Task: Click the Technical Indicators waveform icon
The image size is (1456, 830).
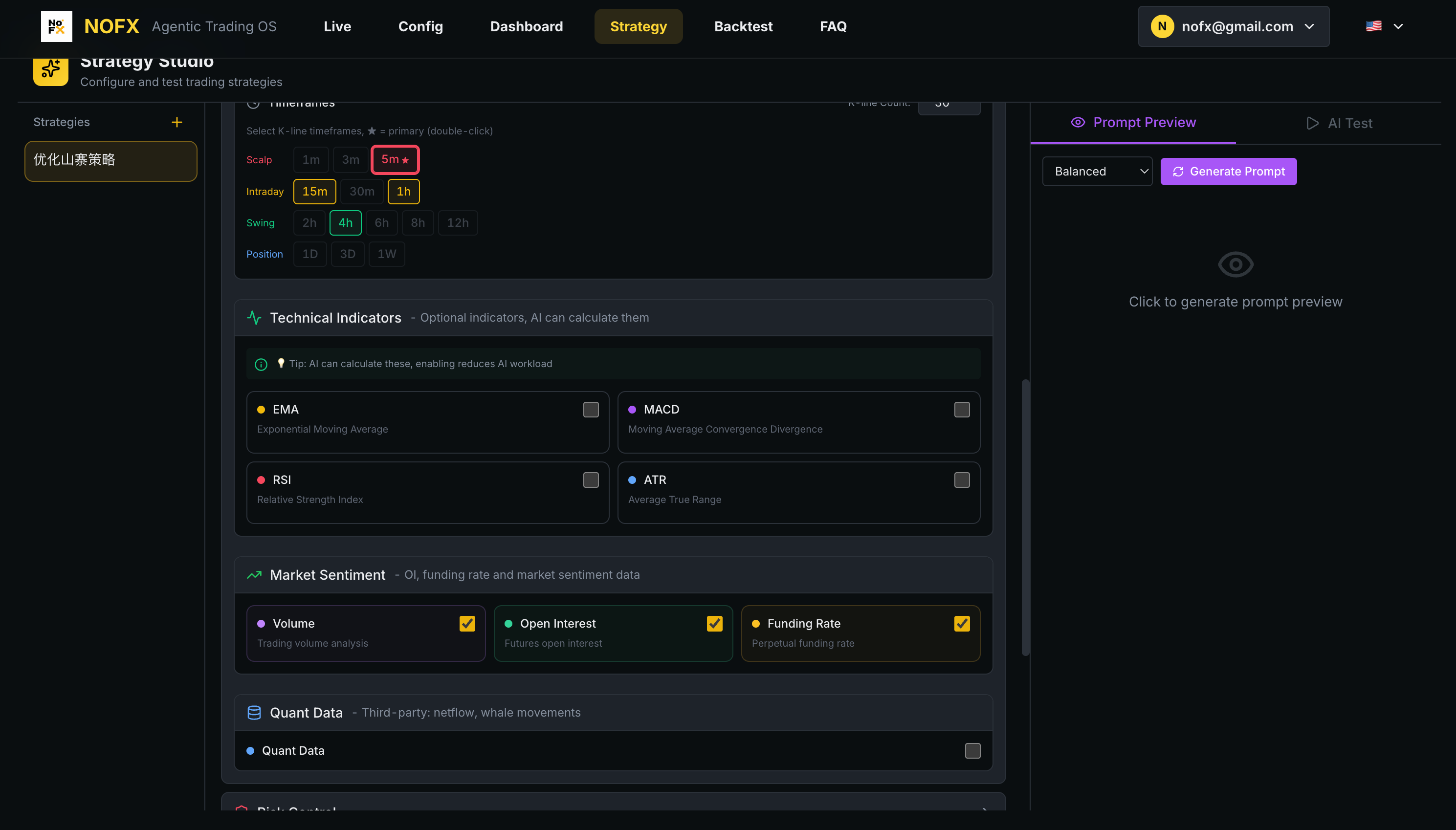Action: [255, 318]
